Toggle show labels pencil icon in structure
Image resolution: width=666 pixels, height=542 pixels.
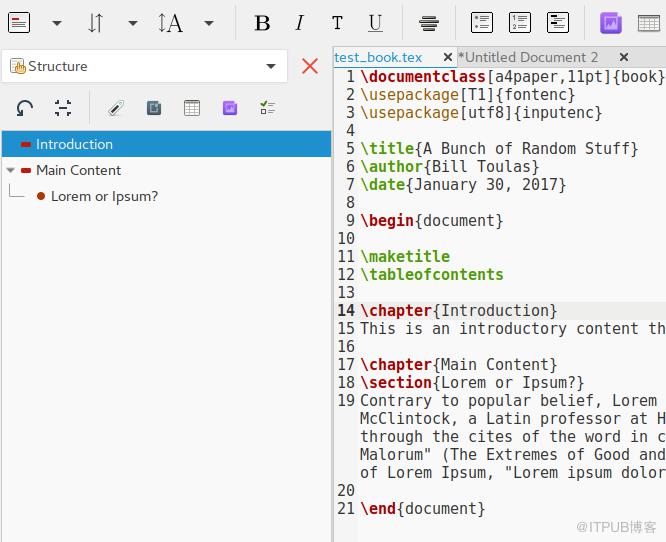pyautogui.click(x=116, y=108)
